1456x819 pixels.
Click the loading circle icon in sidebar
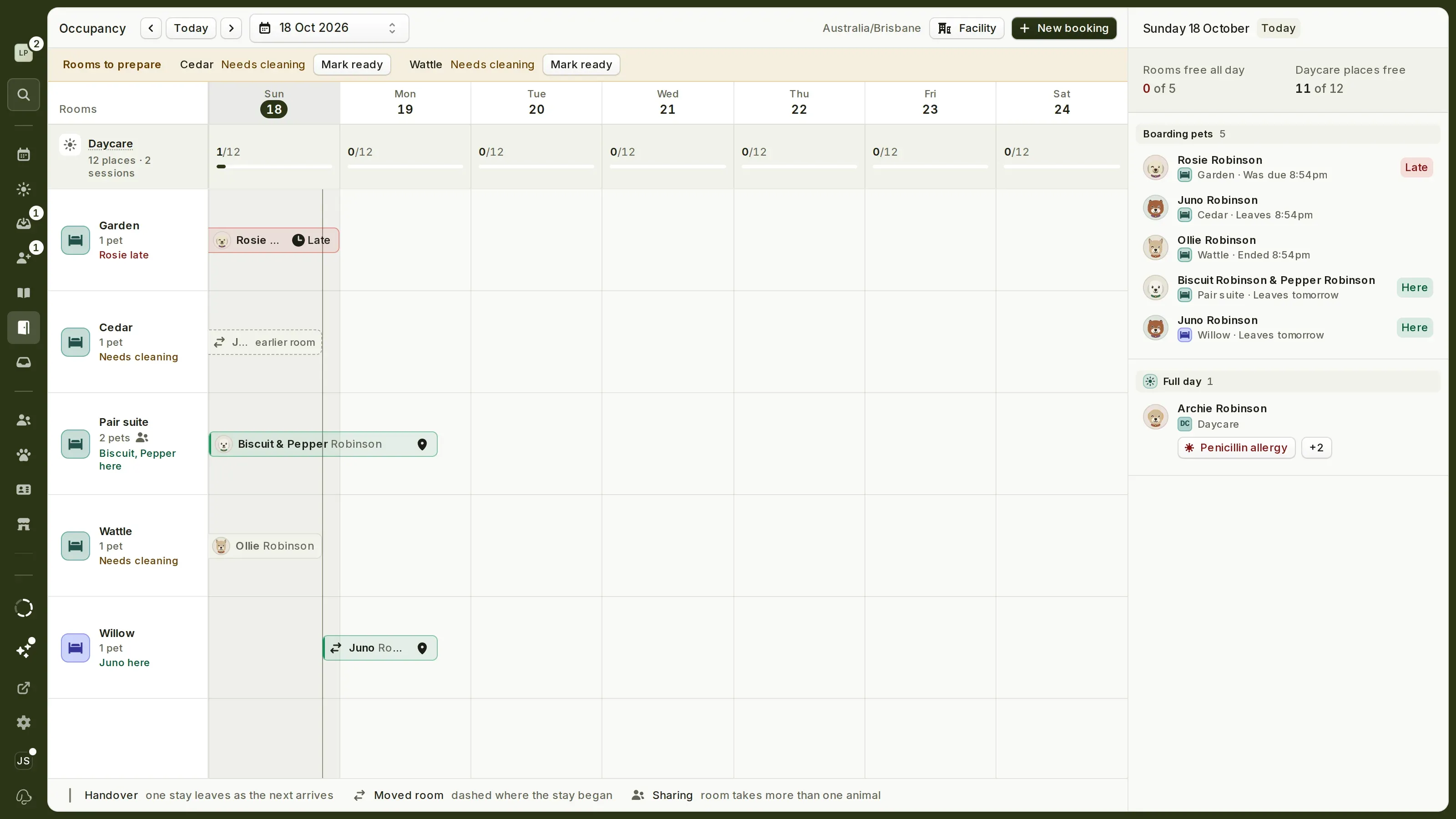pyautogui.click(x=23, y=608)
